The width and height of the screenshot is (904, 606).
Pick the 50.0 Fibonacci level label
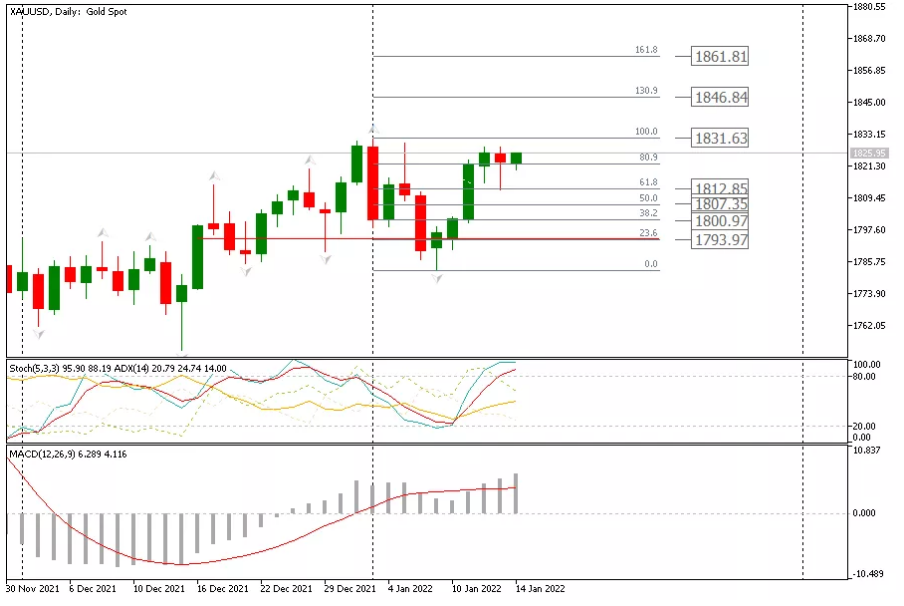coord(648,198)
